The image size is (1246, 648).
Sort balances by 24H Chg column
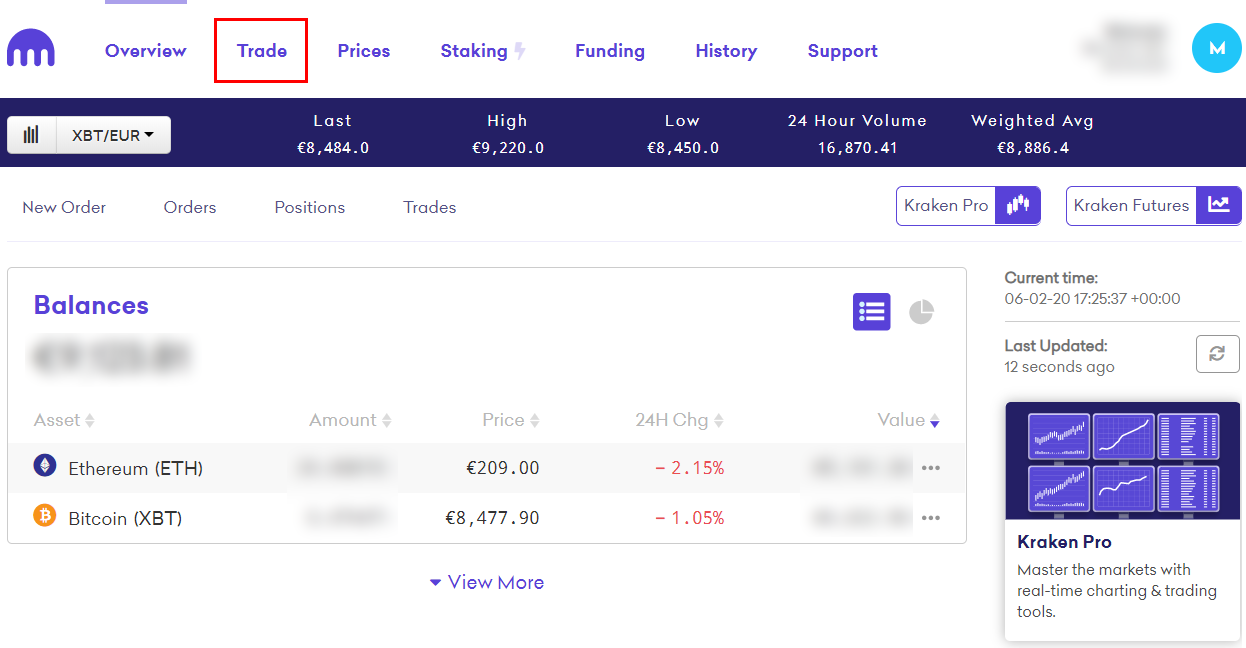click(679, 420)
